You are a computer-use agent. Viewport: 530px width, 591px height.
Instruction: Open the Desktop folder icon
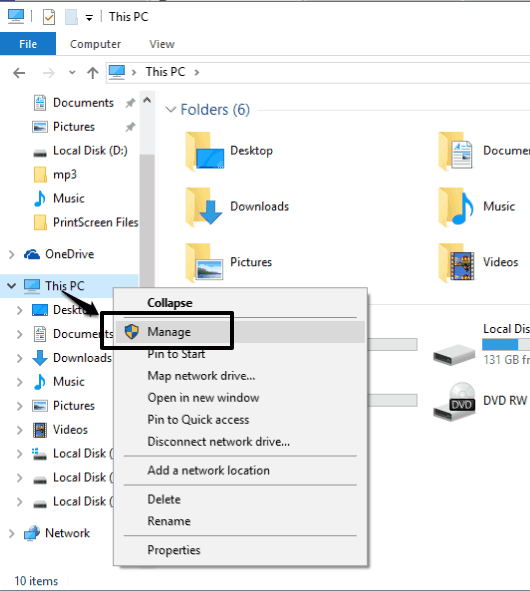tap(204, 151)
